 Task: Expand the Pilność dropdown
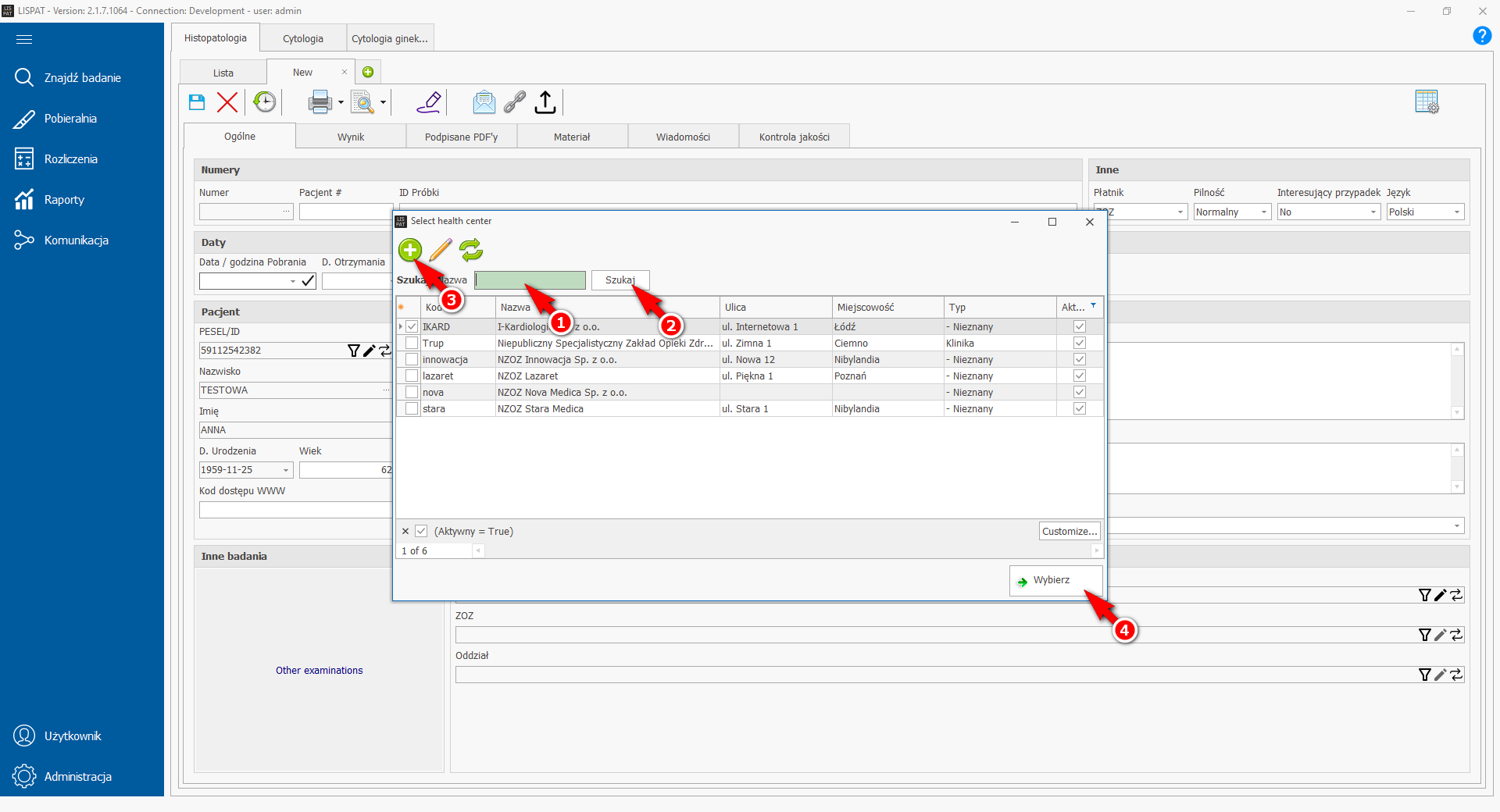[x=1263, y=212]
